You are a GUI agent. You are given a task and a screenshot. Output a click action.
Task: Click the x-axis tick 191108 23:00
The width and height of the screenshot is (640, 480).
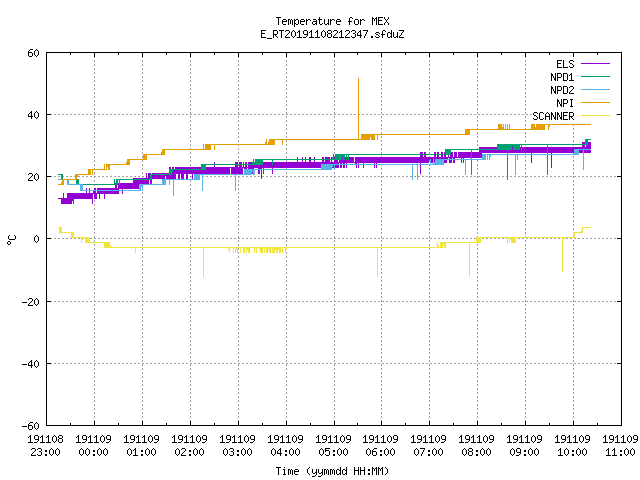pos(45,446)
